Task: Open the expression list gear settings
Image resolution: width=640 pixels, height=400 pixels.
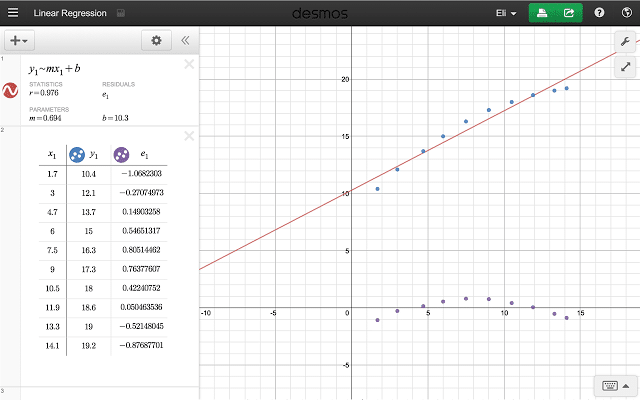Action: [x=156, y=40]
